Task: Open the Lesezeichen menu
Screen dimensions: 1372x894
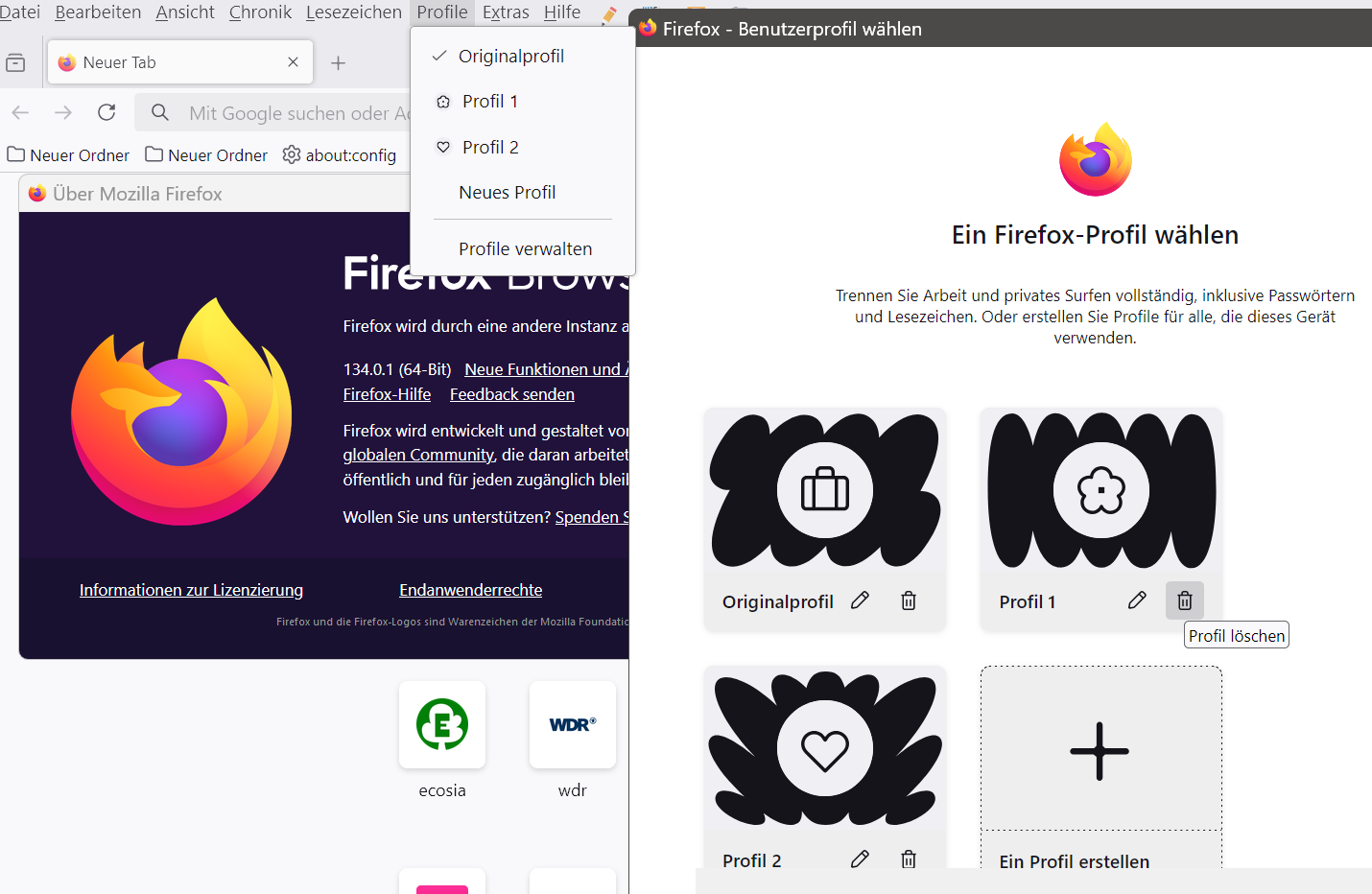Action: click(354, 12)
